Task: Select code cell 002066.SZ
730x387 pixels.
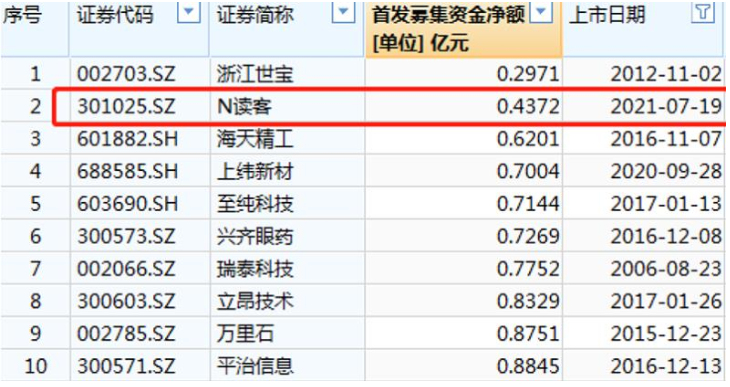Action: coord(126,269)
